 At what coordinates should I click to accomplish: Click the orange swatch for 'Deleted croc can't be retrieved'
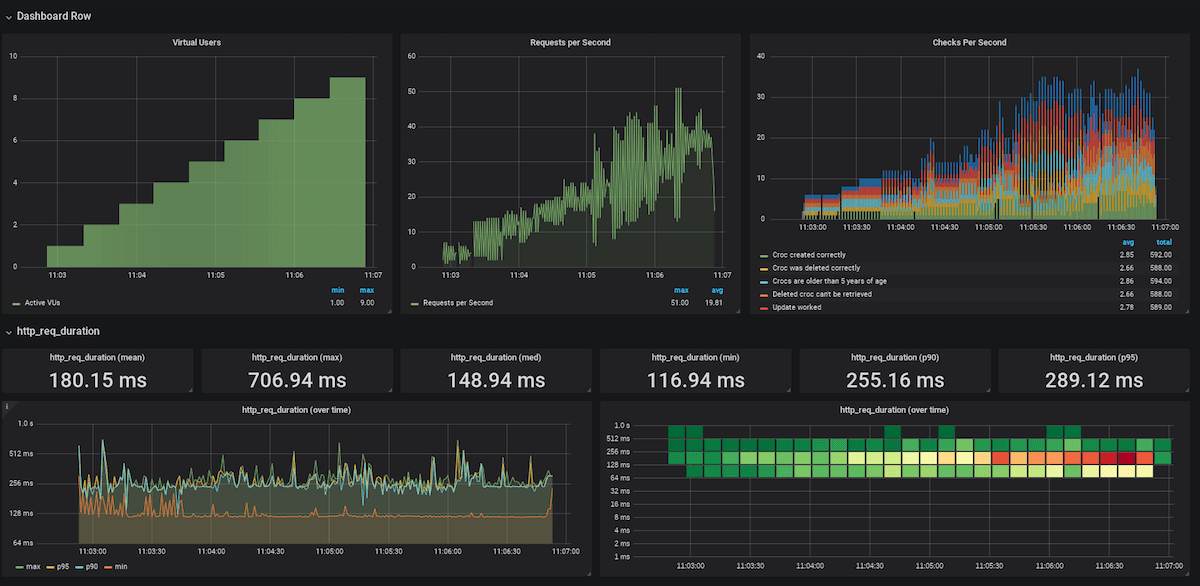point(765,294)
